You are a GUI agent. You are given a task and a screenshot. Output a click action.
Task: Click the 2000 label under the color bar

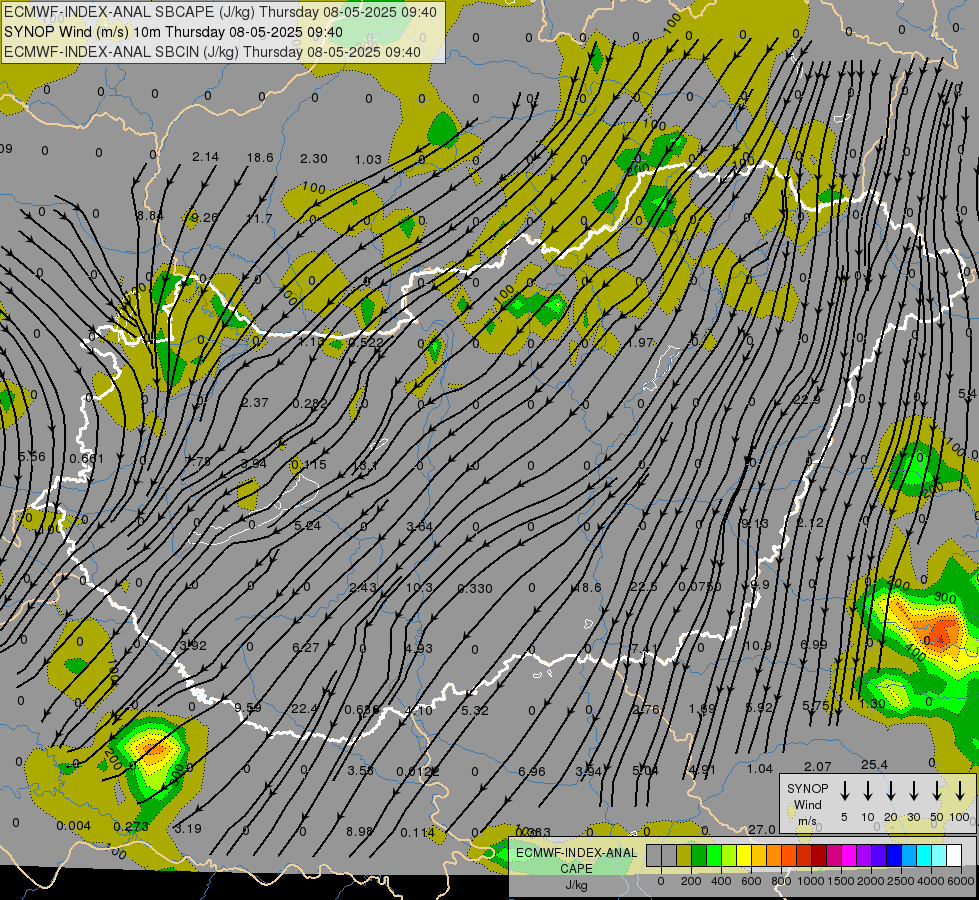[x=871, y=881]
